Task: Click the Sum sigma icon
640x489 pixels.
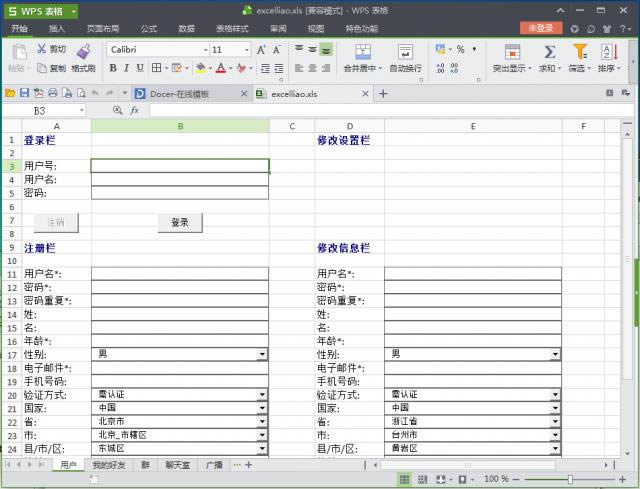Action: pyautogui.click(x=549, y=52)
